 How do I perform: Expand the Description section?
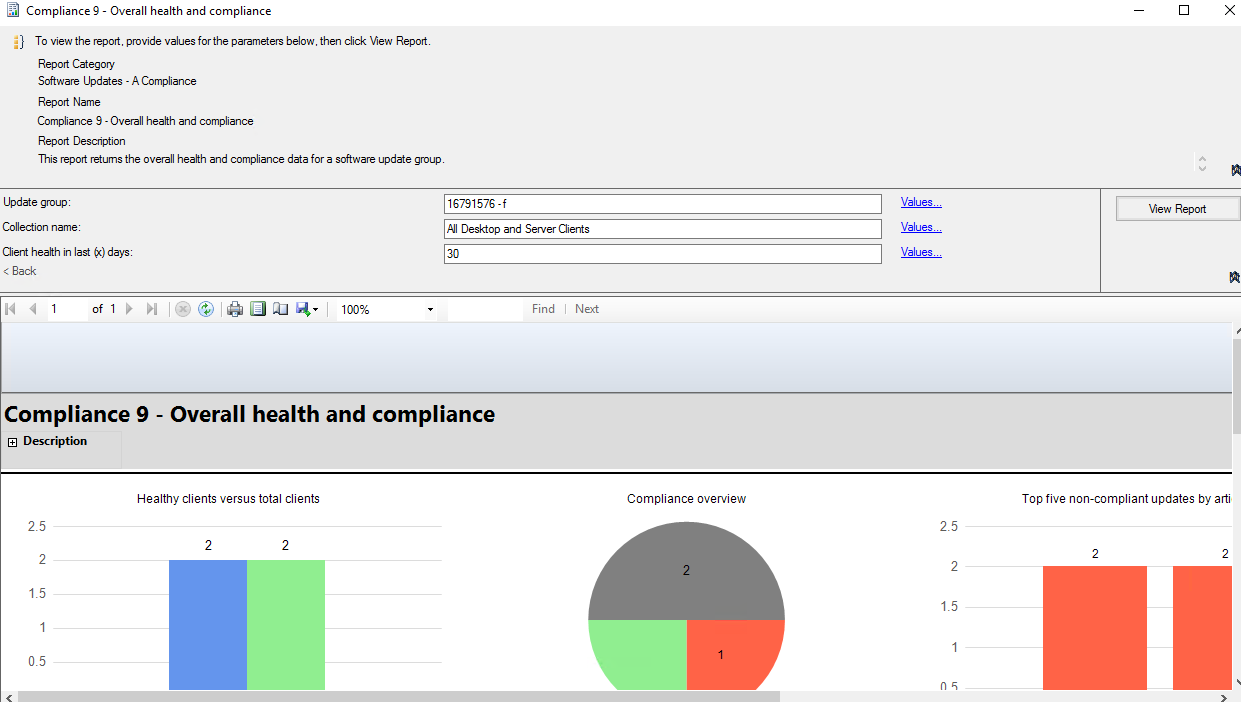pos(13,442)
